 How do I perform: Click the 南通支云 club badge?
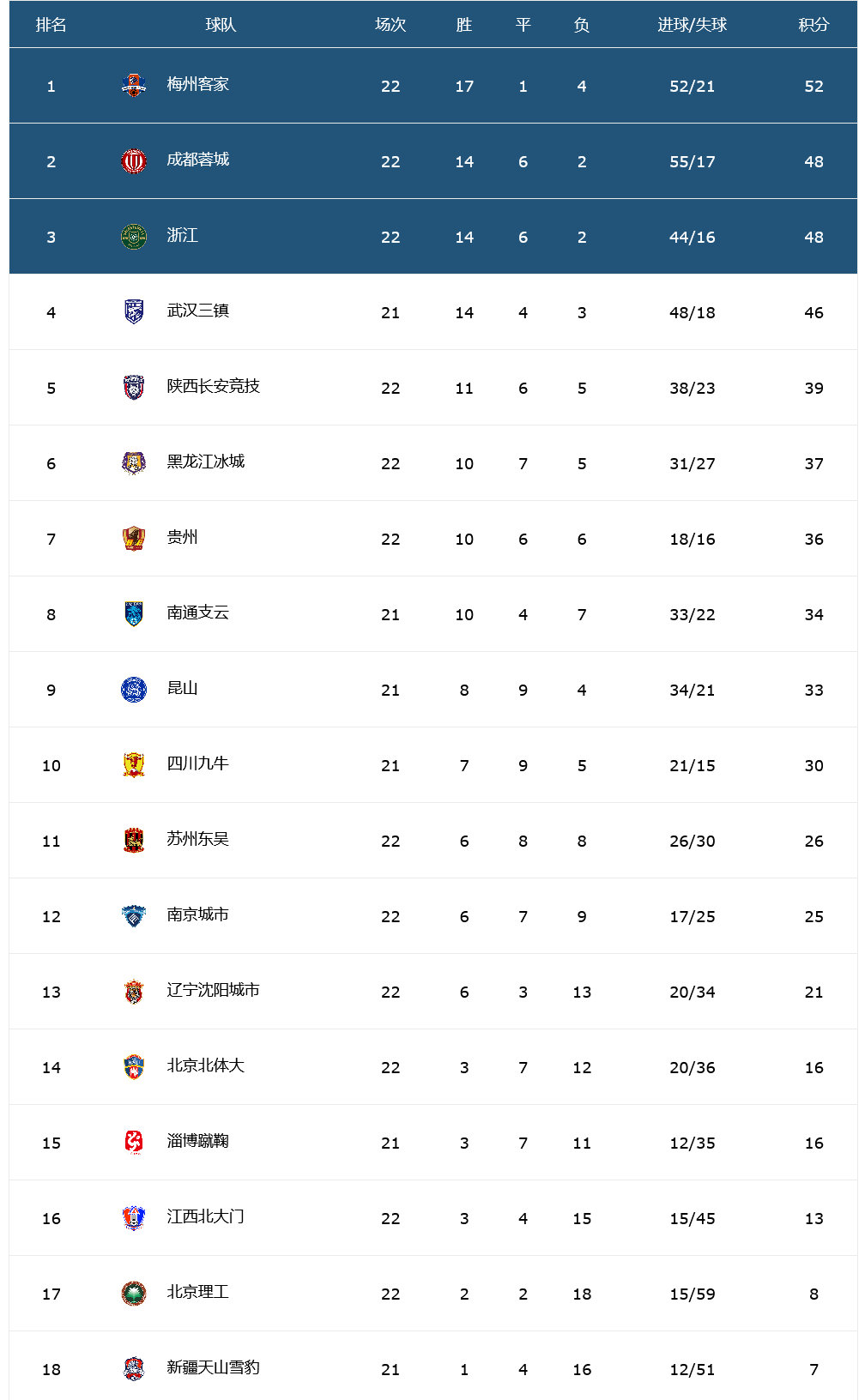pyautogui.click(x=134, y=613)
